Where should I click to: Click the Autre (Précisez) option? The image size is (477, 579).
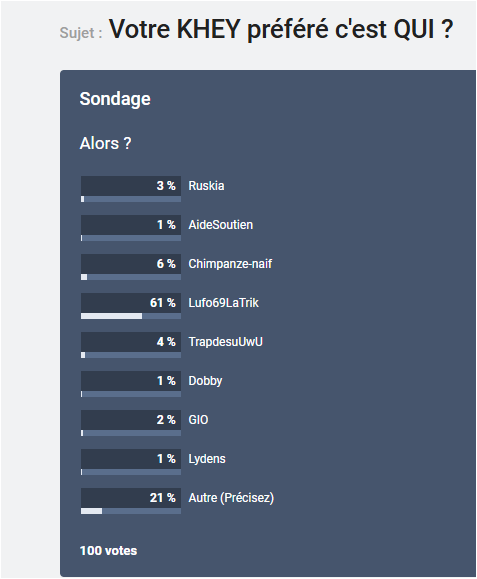[231, 498]
